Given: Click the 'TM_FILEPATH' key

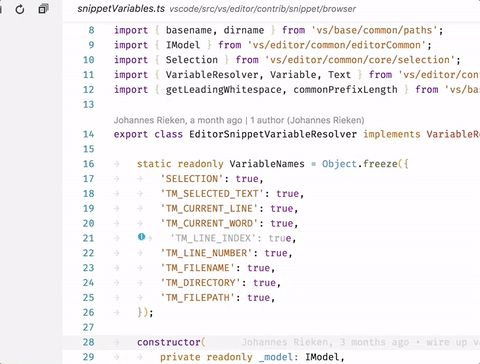Looking at the screenshot, I should point(198,298).
